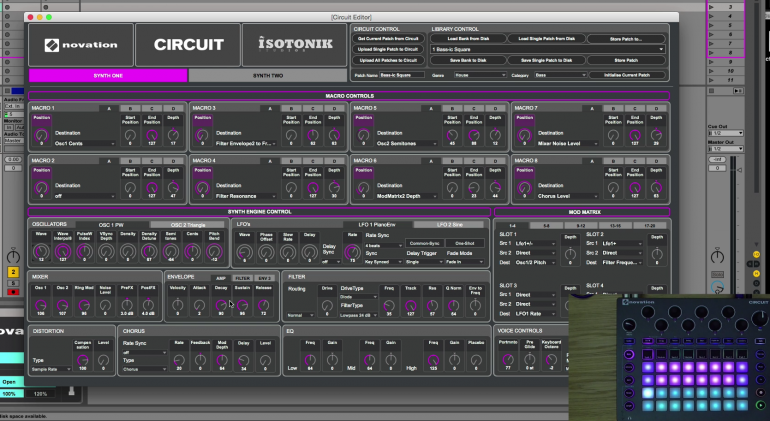Click the EQ High Freq knob
This screenshot has height=421, width=770.
[x=433, y=360]
